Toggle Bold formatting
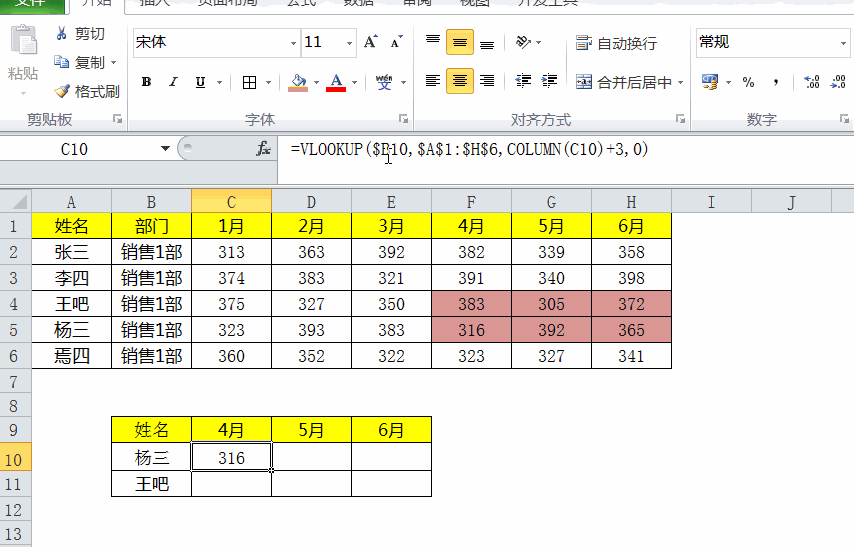854x547 pixels. click(x=146, y=82)
